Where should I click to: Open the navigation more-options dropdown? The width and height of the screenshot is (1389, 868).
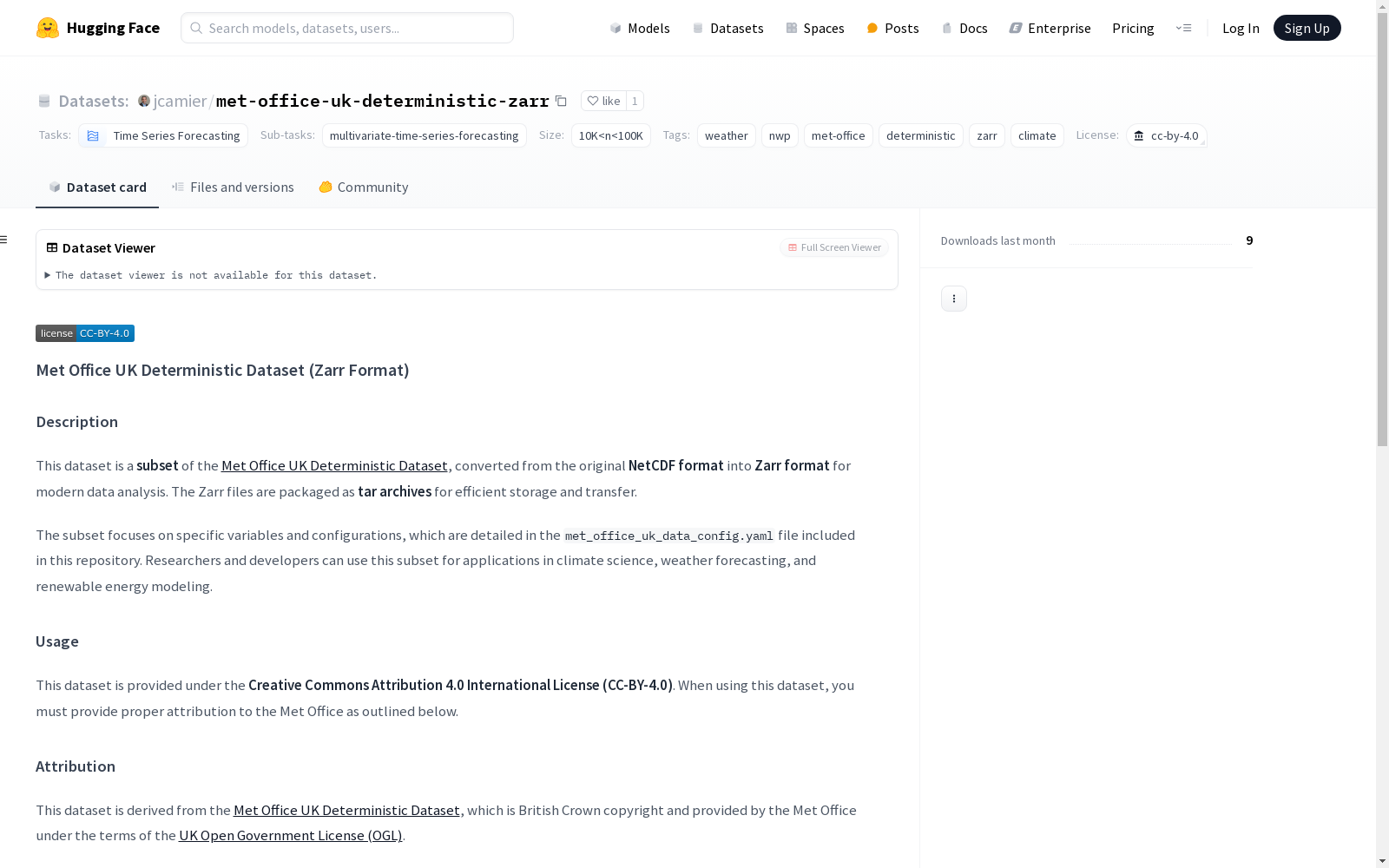click(x=1183, y=28)
